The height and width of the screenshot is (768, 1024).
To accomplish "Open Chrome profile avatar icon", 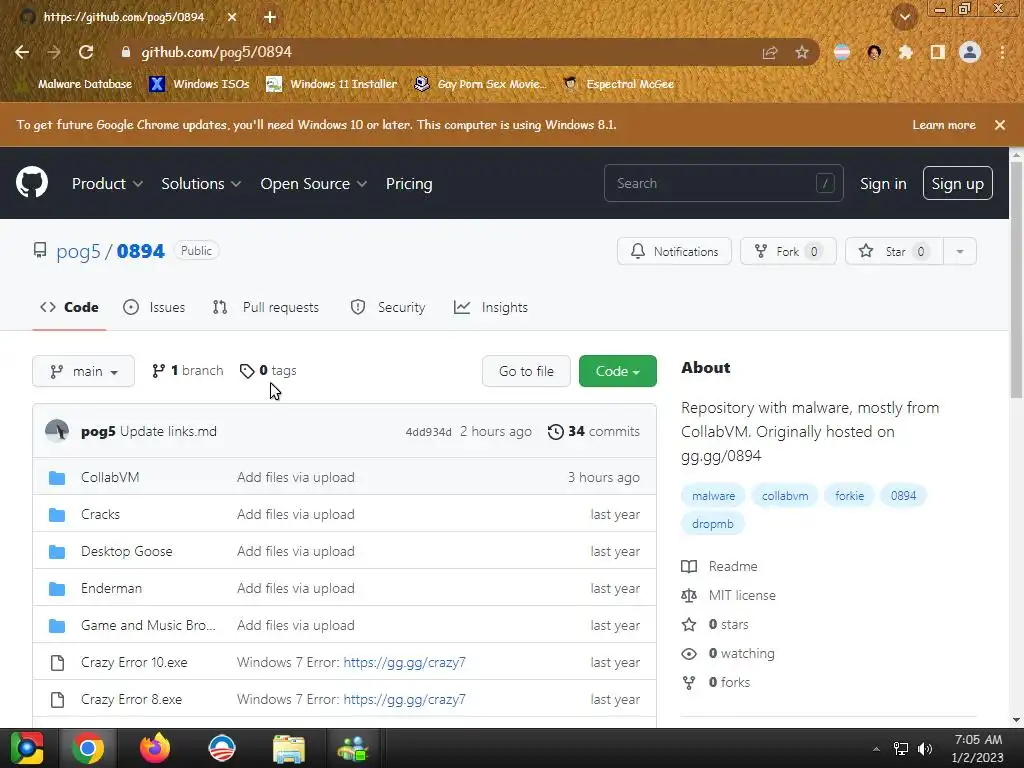I will tap(970, 52).
